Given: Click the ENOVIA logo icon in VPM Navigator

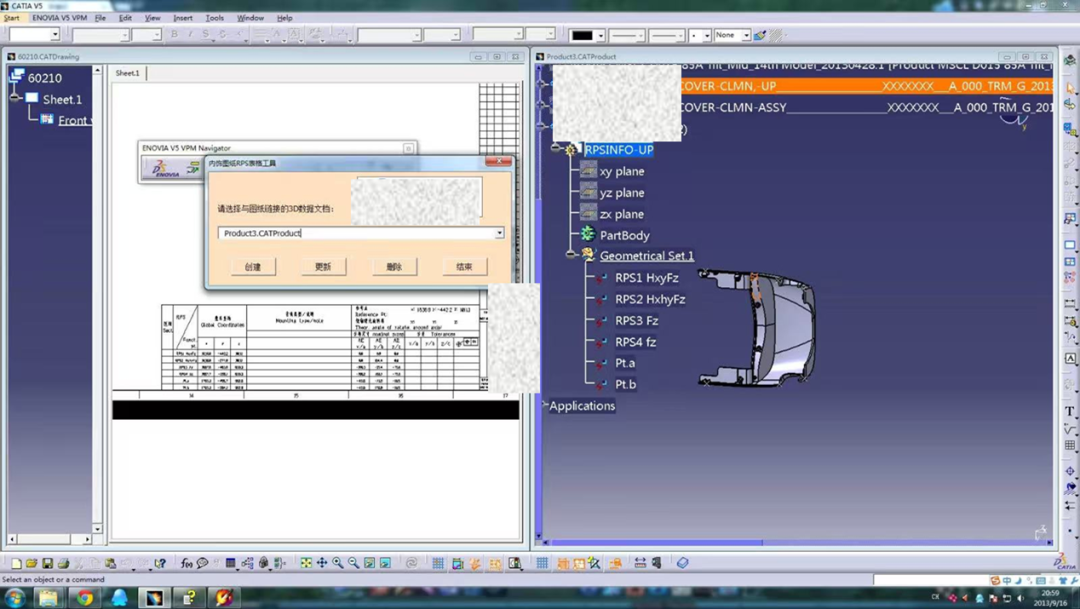Looking at the screenshot, I should point(164,169).
